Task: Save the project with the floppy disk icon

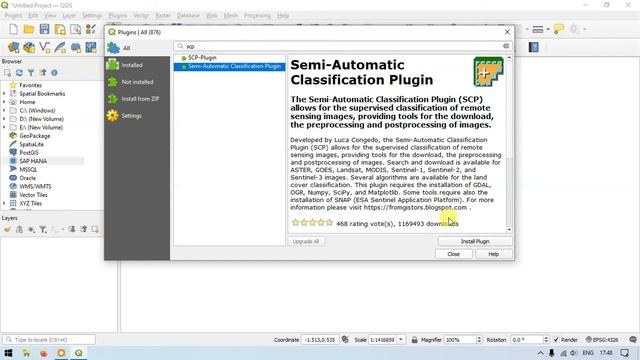Action: click(x=44, y=29)
